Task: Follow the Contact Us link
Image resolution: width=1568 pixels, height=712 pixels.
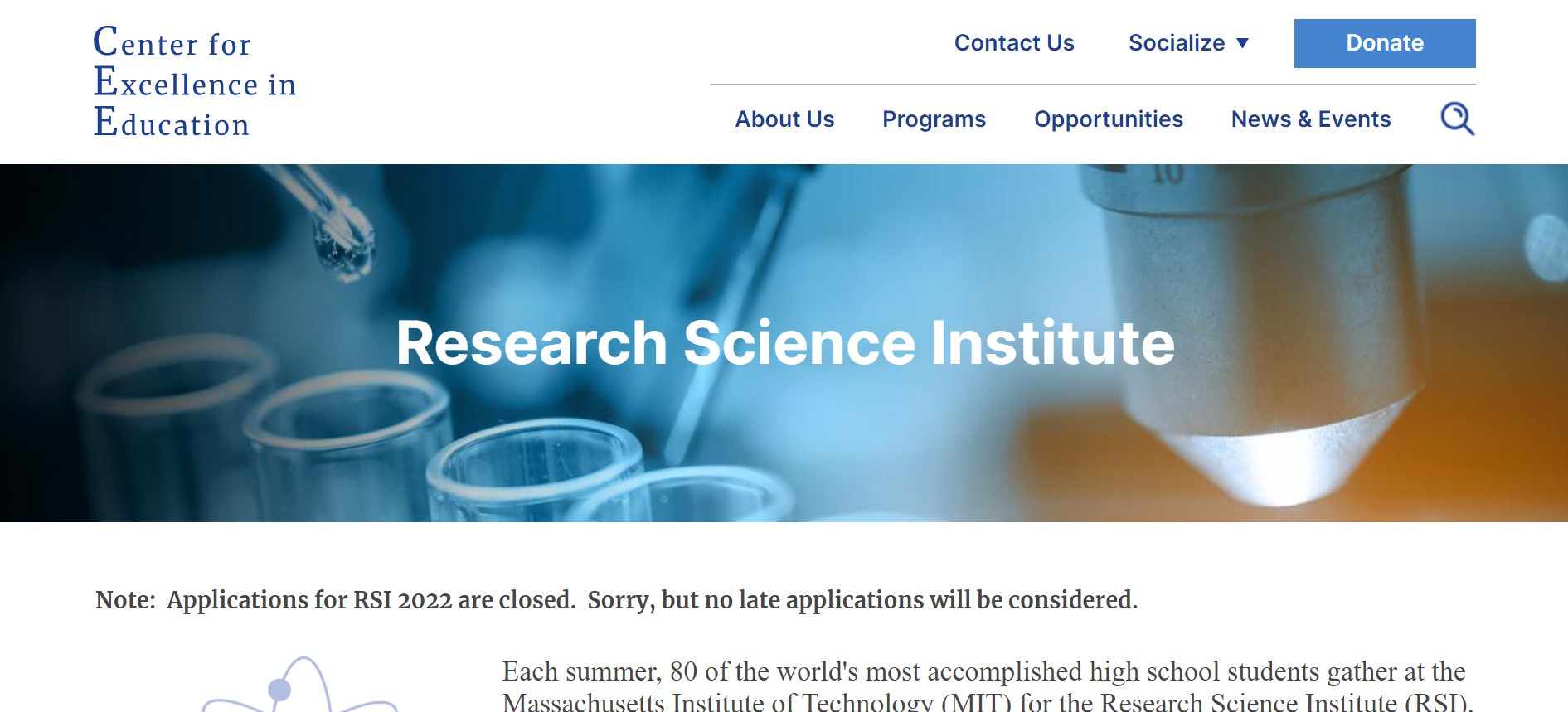Action: 1013,43
